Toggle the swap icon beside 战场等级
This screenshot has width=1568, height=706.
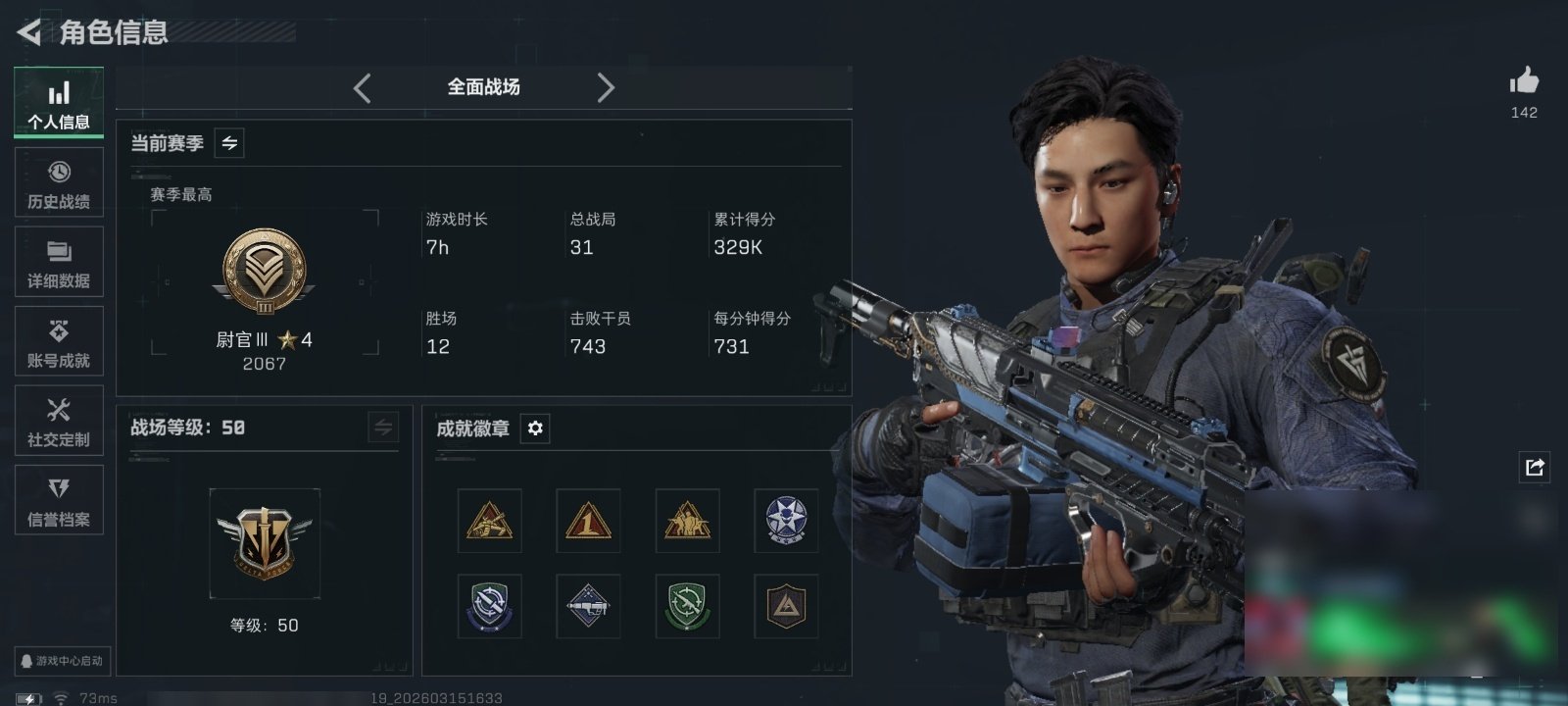(383, 428)
